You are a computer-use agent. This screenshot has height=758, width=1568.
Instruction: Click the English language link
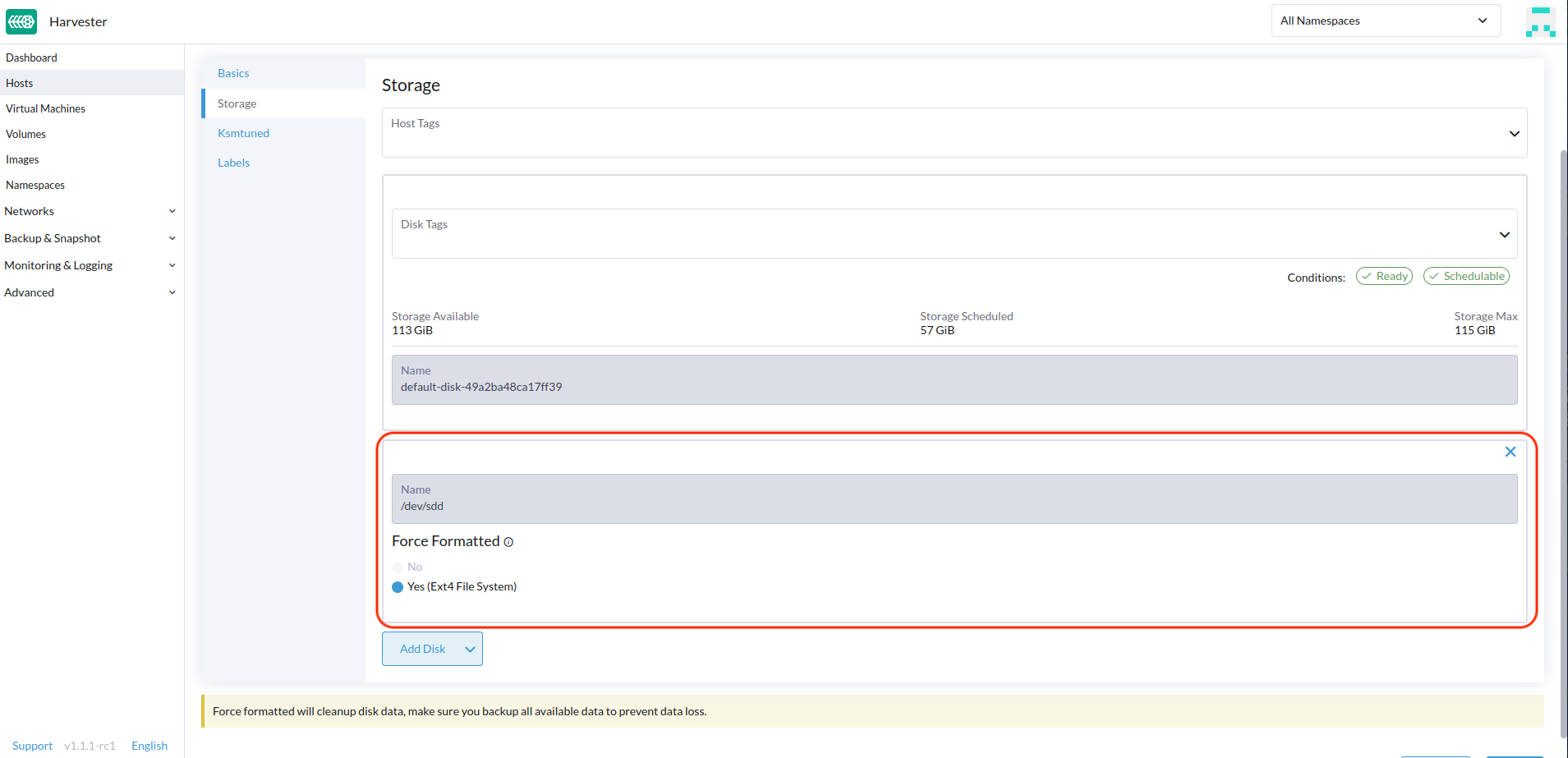point(149,746)
